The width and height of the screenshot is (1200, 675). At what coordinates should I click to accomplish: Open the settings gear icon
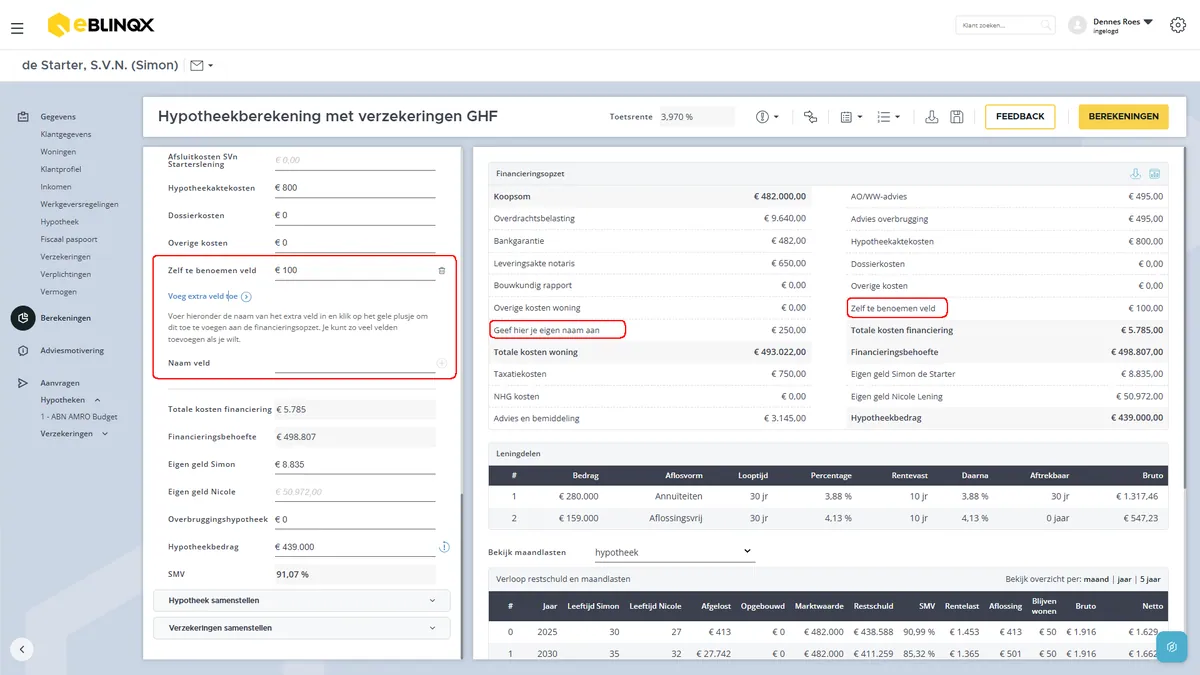(x=1177, y=25)
